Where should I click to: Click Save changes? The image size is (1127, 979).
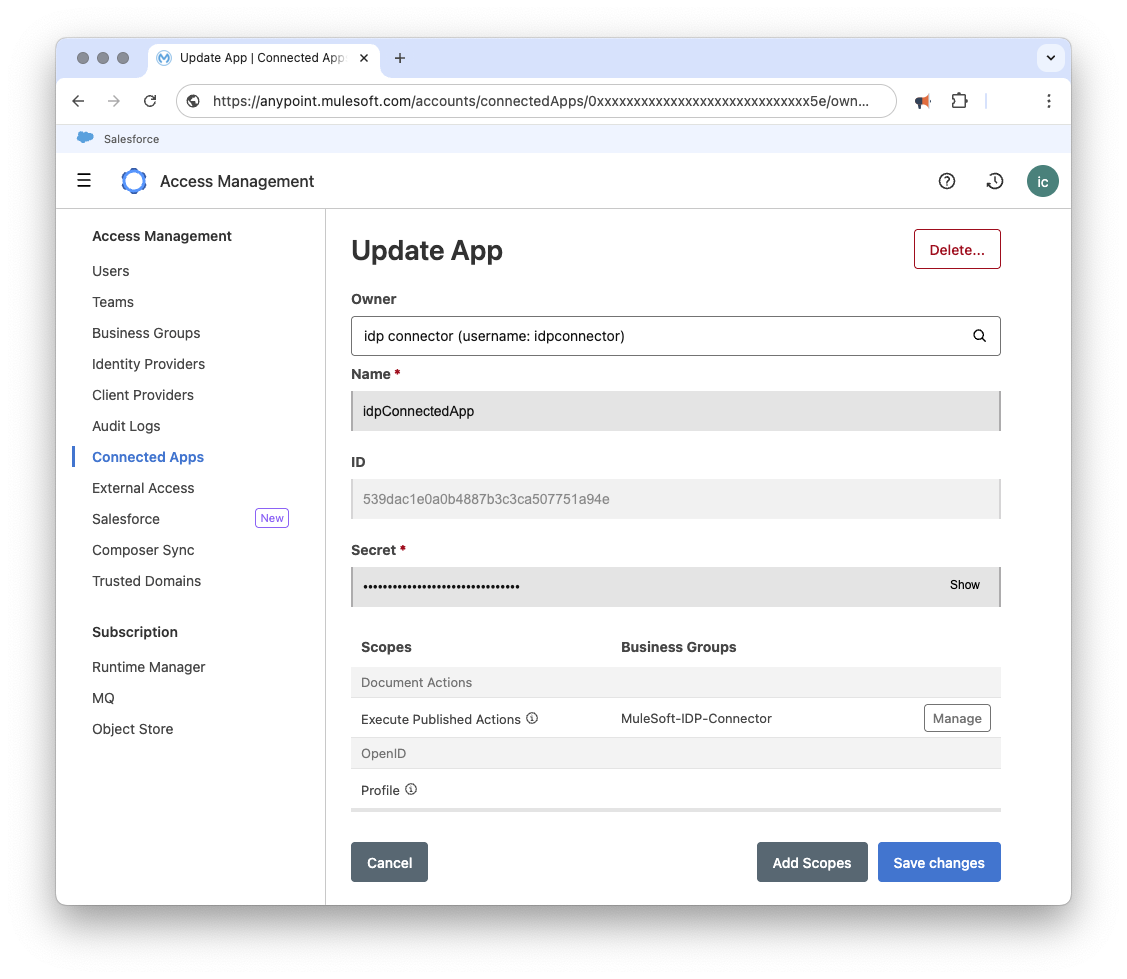[x=939, y=861]
